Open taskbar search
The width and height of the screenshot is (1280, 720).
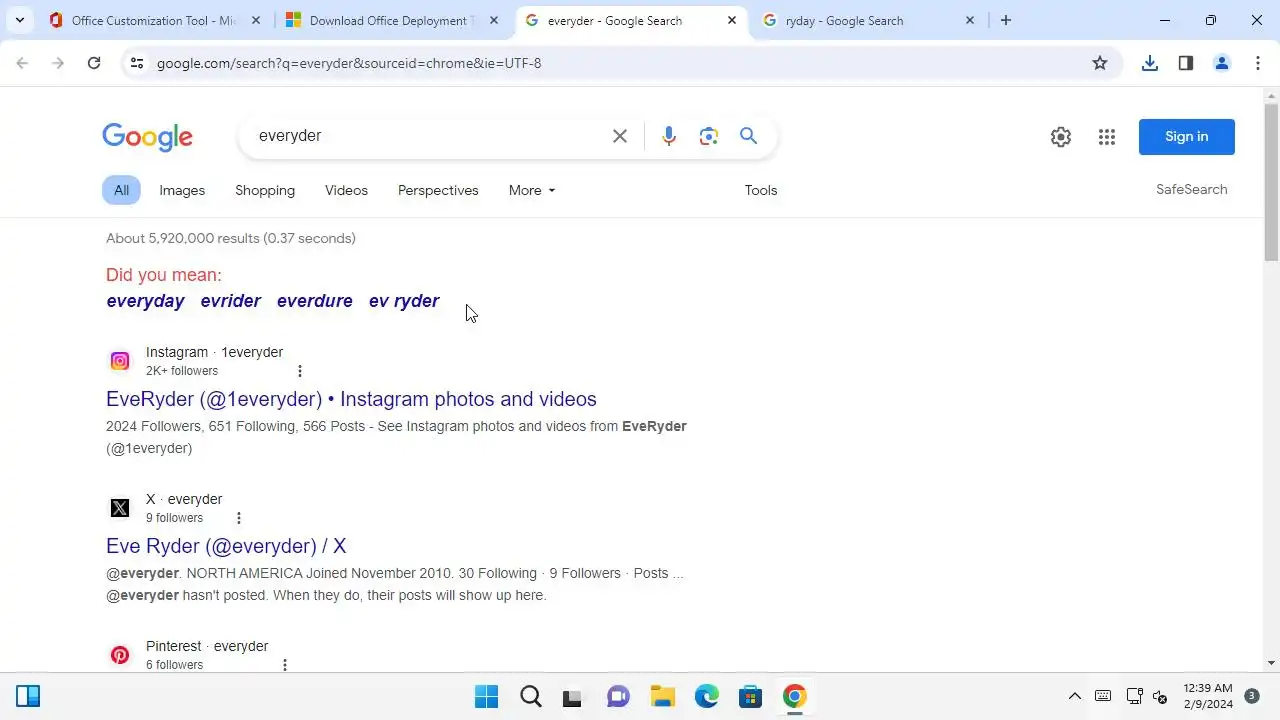[531, 697]
